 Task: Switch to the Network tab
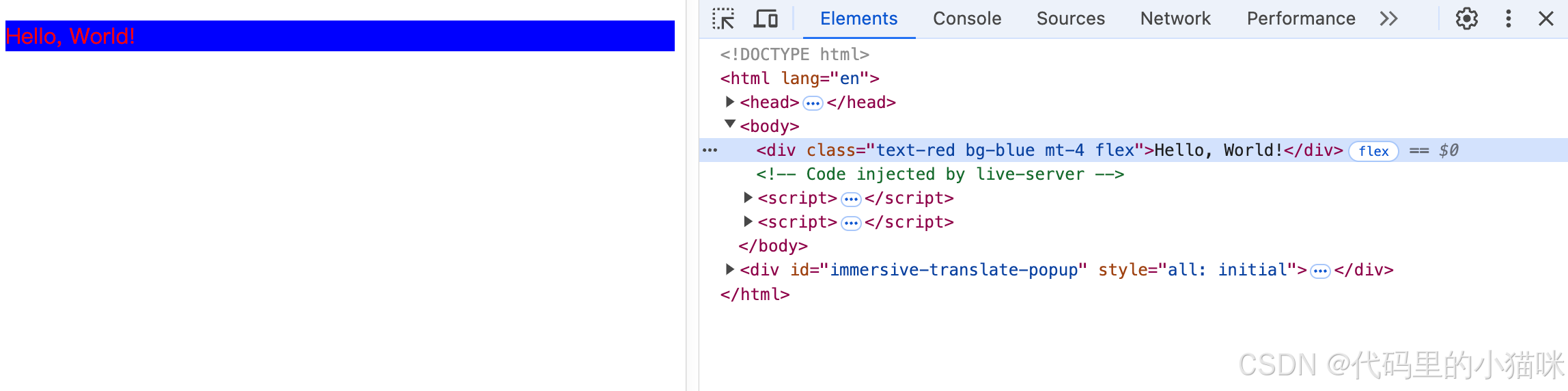click(x=1175, y=18)
